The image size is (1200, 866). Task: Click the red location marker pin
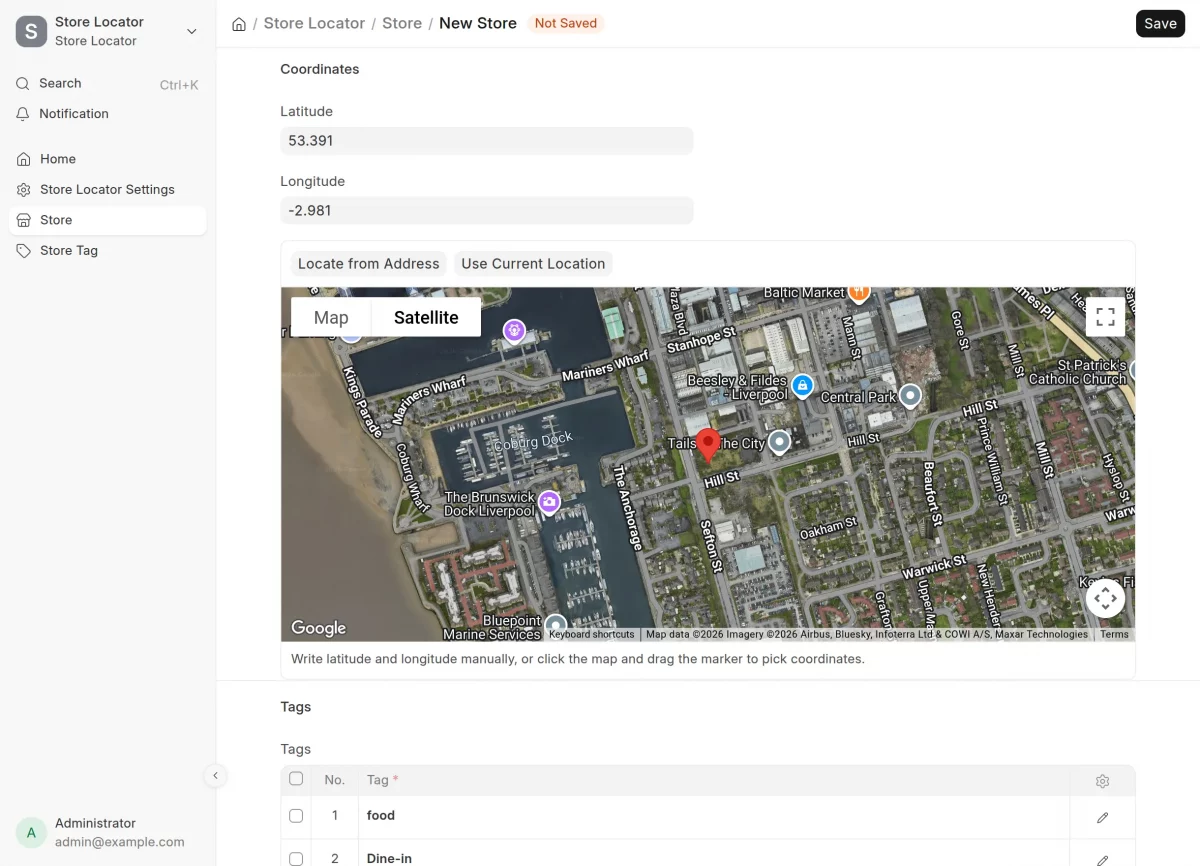[x=708, y=445]
